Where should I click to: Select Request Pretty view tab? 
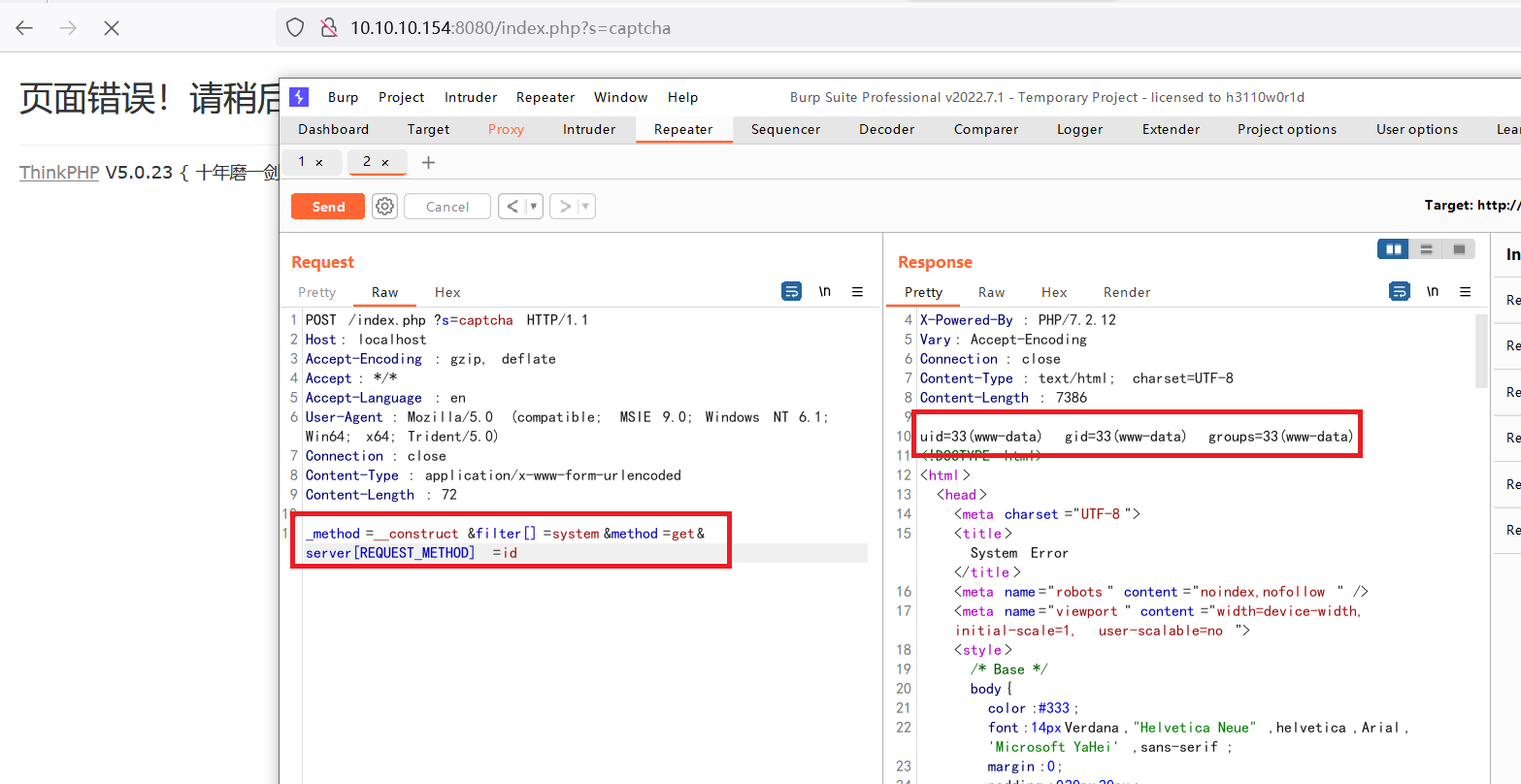click(317, 292)
